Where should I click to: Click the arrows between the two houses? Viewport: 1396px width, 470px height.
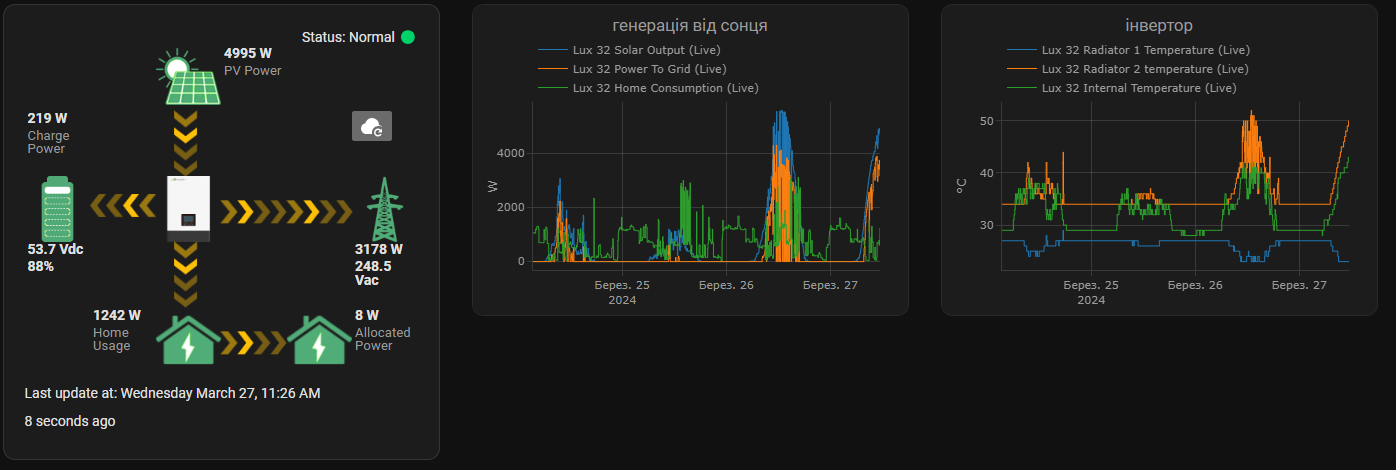click(x=254, y=343)
